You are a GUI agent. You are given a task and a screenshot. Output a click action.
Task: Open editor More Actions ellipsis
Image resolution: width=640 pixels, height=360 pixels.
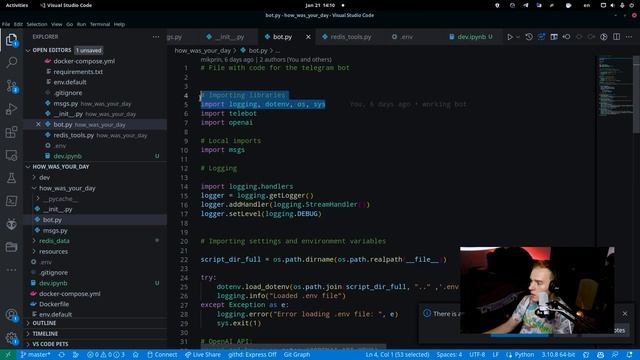(x=629, y=37)
